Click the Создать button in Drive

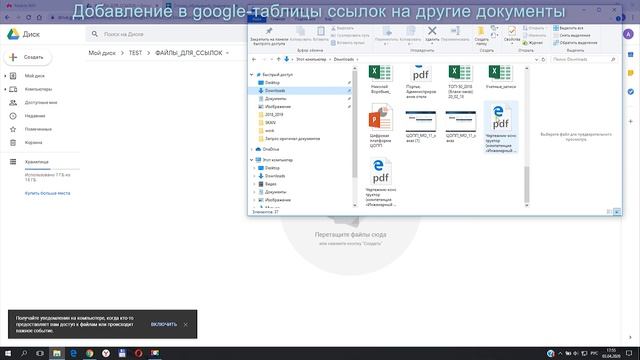(28, 57)
